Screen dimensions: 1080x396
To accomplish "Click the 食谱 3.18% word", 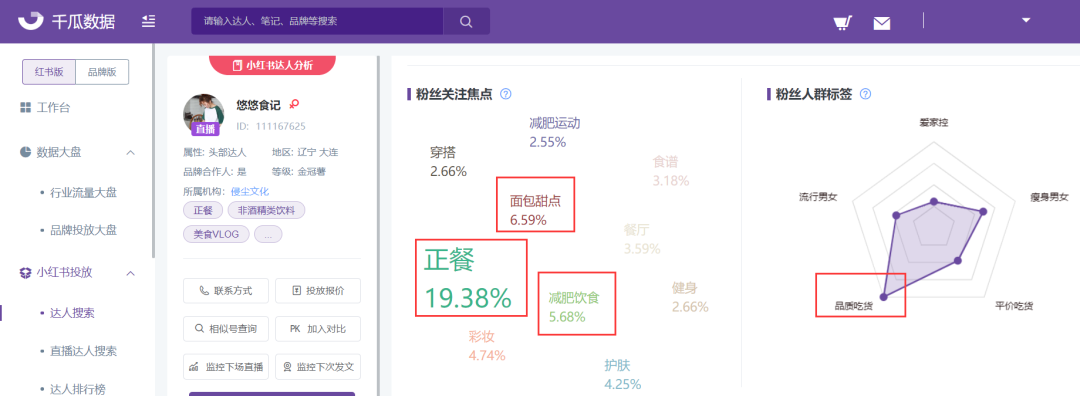I will pyautogui.click(x=670, y=171).
